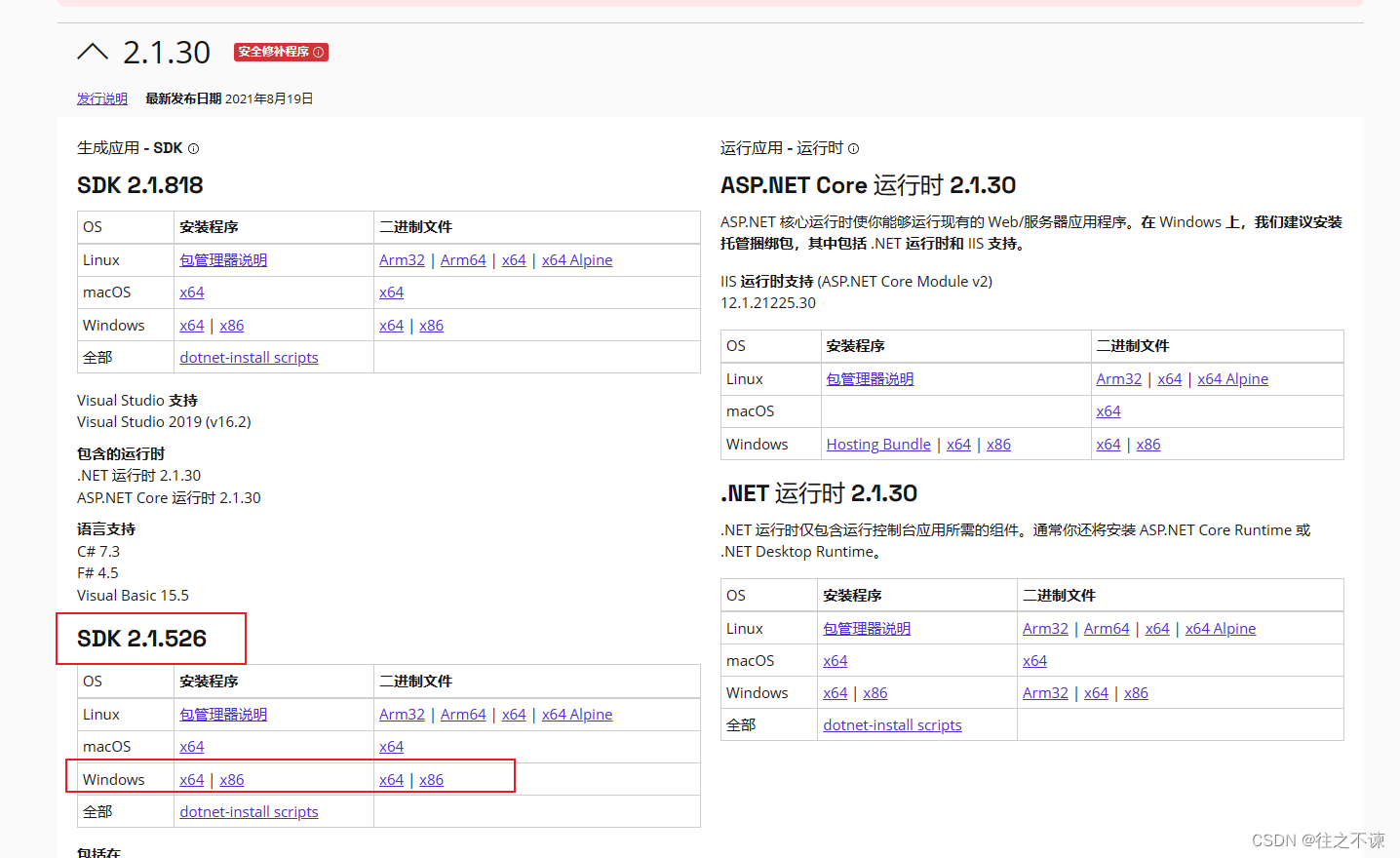Collapse the 2.1.30 release section chevron
This screenshot has height=858, width=1400.
click(x=93, y=52)
